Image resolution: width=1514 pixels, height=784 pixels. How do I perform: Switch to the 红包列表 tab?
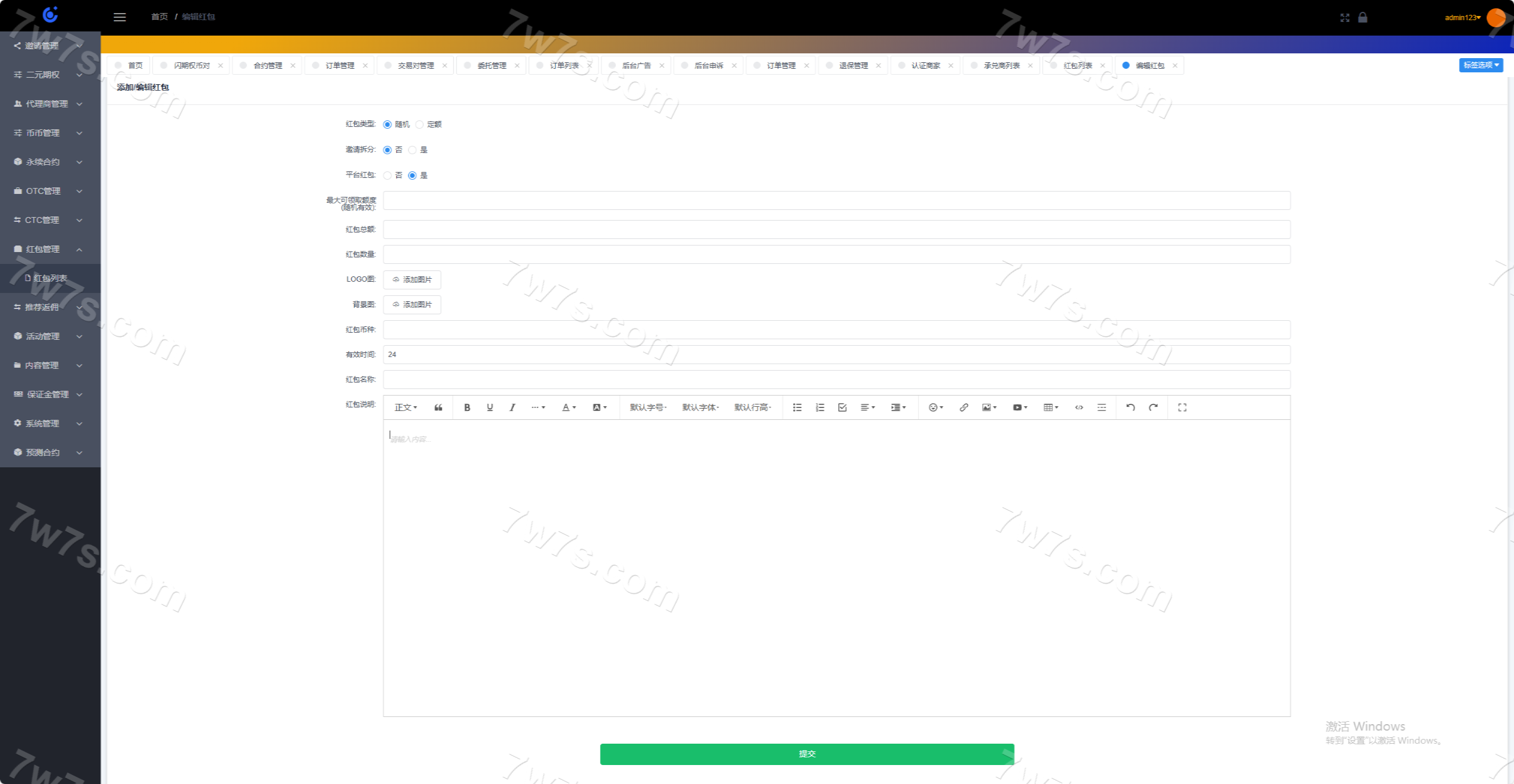tap(1077, 66)
